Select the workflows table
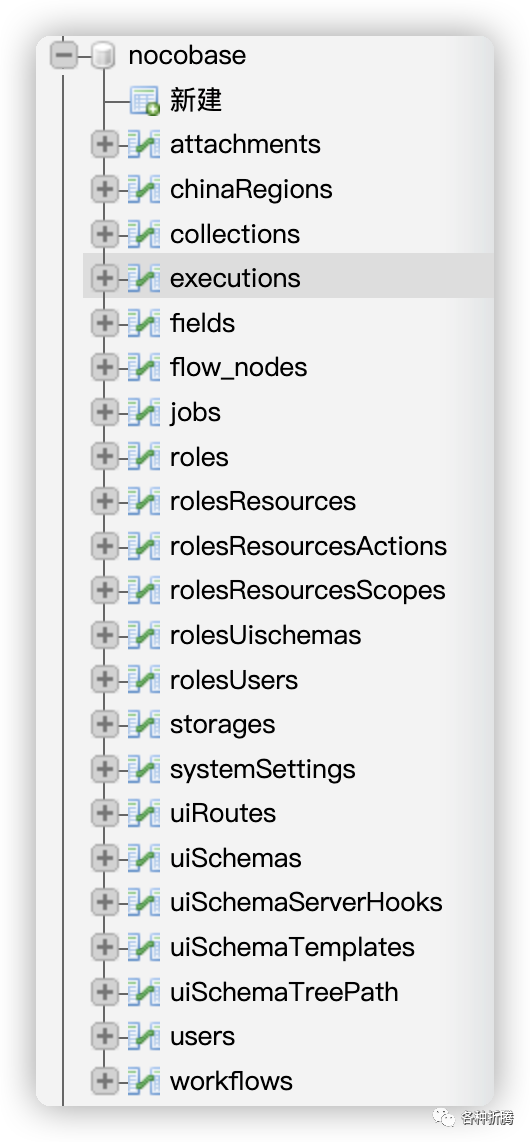The image size is (530, 1142). (231, 1082)
